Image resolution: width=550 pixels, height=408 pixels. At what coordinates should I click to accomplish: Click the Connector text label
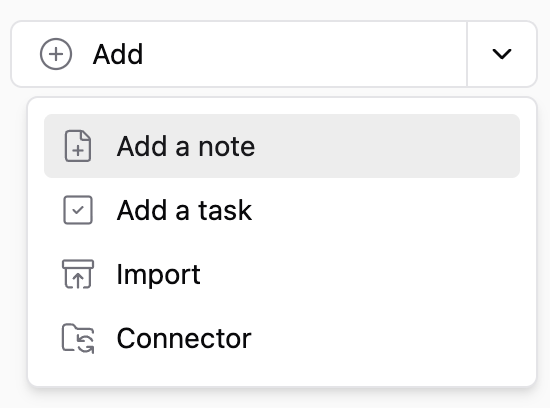tap(184, 339)
